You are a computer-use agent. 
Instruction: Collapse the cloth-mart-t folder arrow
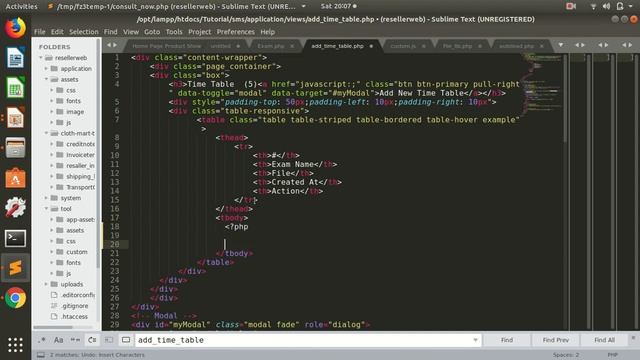click(x=46, y=133)
